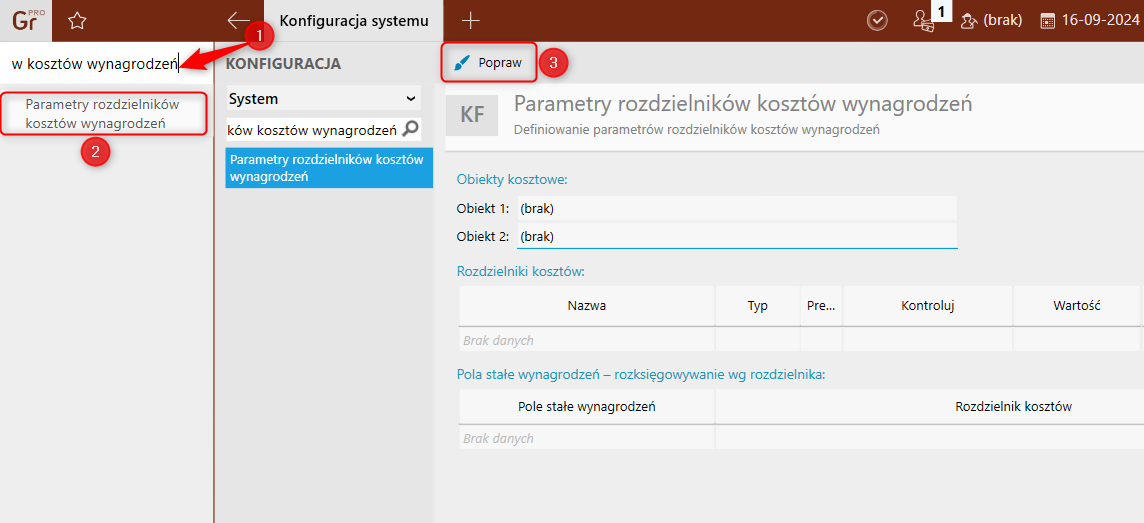Screen dimensions: 1144x523
Task: Click the favorites star icon
Action: (77, 21)
